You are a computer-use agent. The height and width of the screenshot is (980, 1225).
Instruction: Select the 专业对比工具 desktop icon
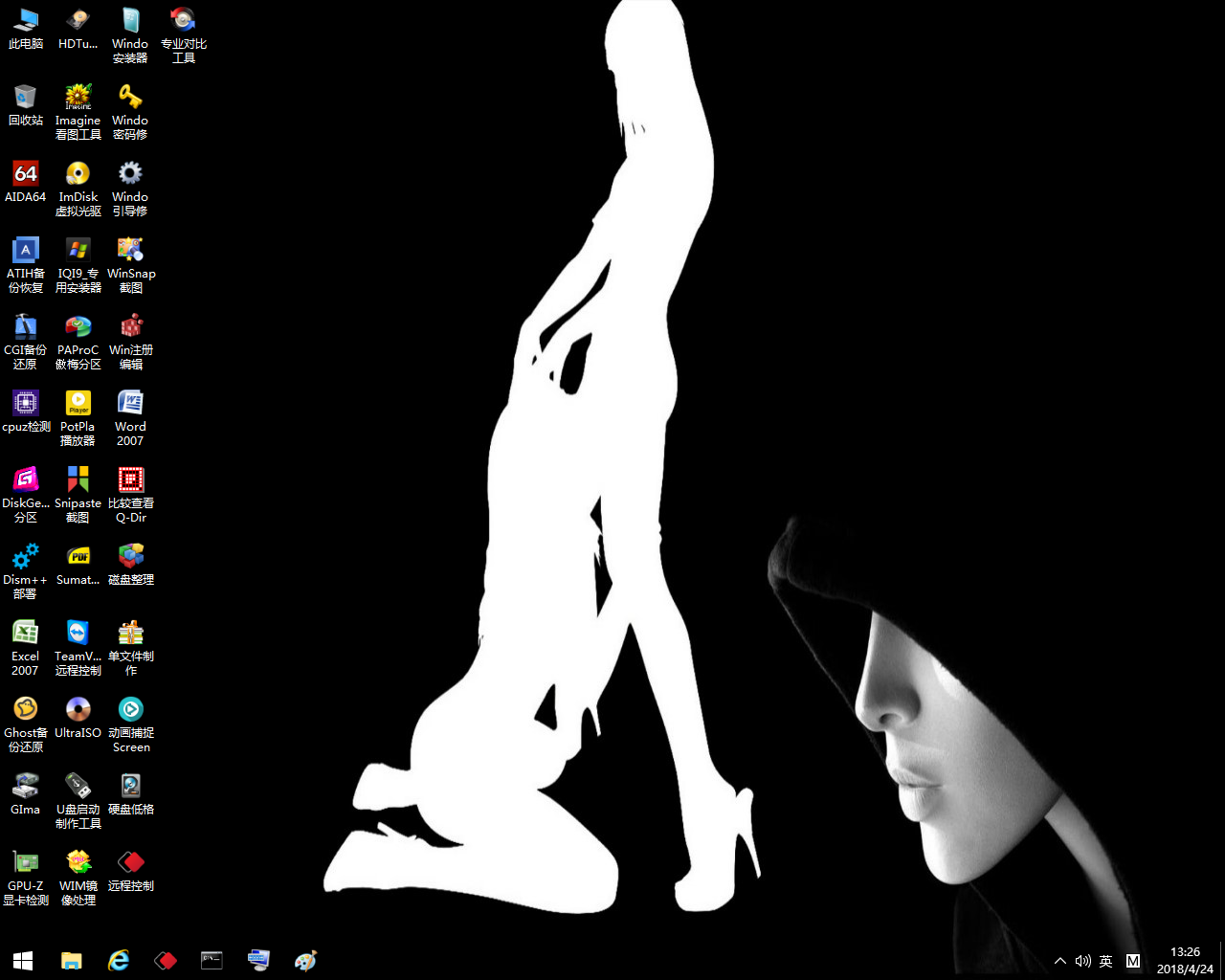point(183,35)
